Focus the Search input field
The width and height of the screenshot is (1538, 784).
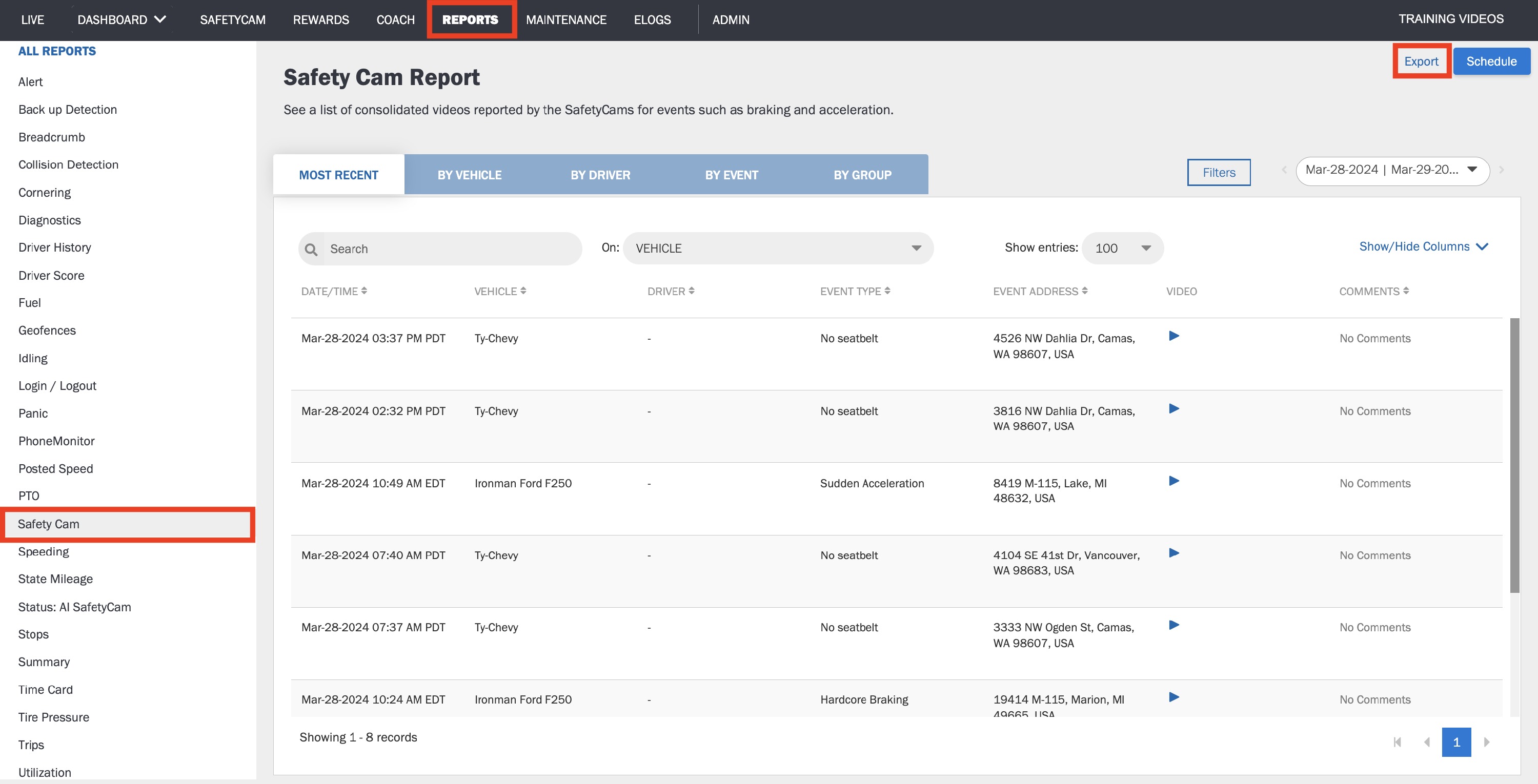(x=440, y=249)
